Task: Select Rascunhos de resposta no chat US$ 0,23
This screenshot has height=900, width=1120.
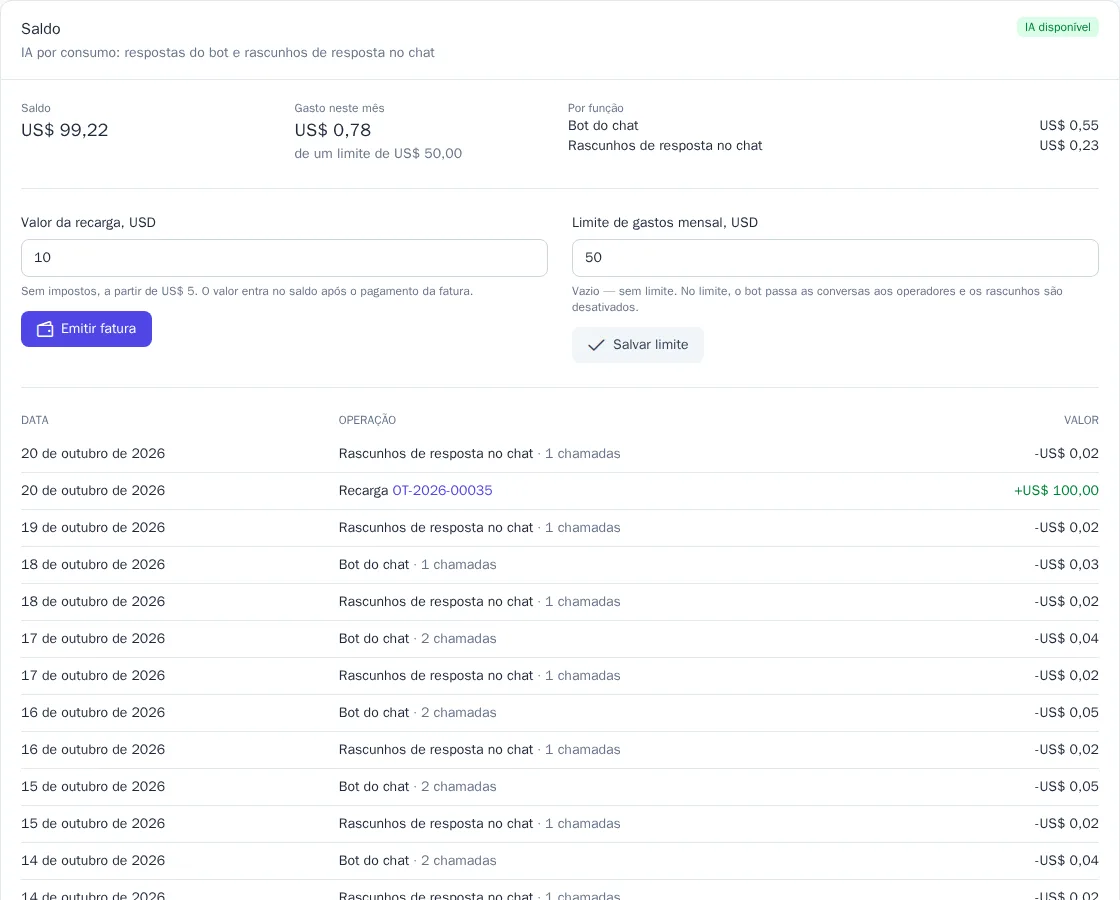Action: tap(833, 146)
